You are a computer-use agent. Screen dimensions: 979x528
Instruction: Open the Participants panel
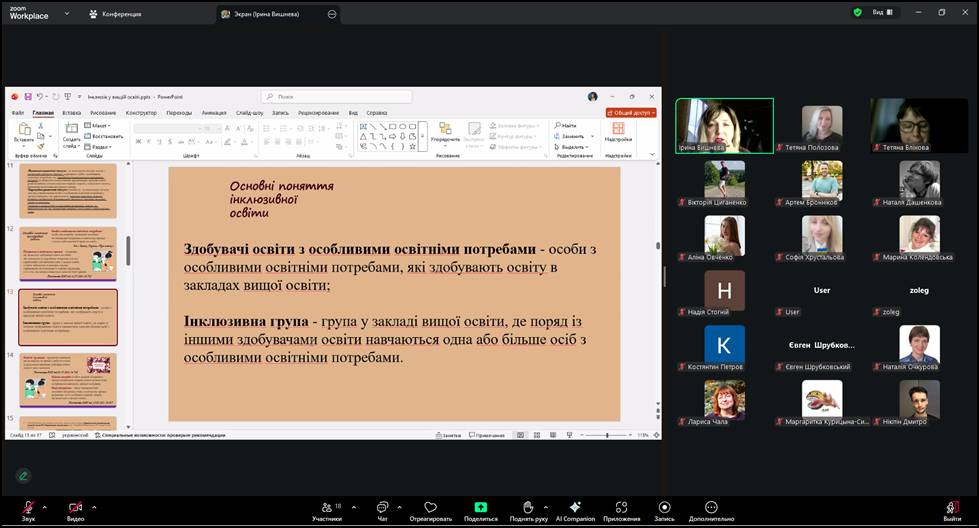tap(326, 508)
